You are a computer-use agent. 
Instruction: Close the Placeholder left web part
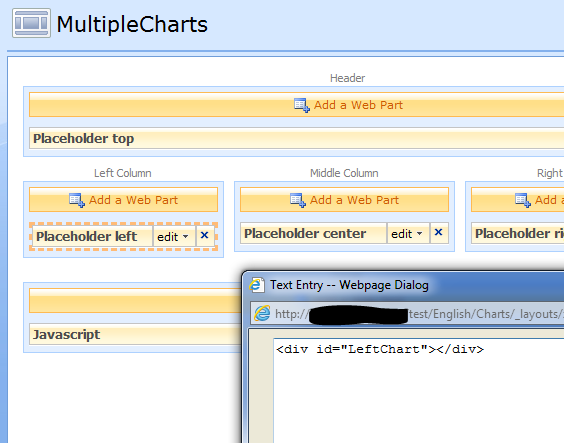click(205, 236)
